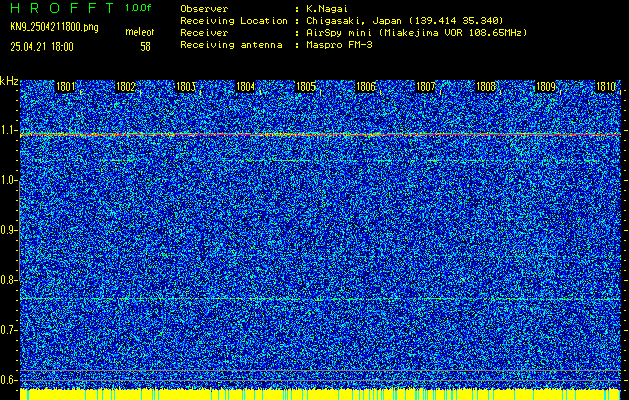Click the 1.00f version label
Viewport: 629px width, 400px height.
tap(138, 8)
